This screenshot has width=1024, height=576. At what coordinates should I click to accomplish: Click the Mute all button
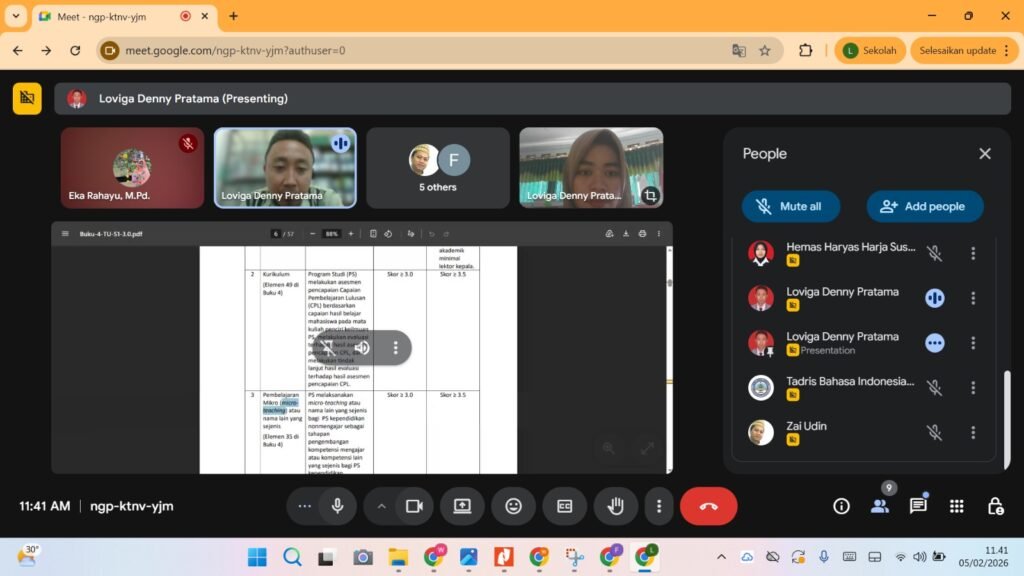point(790,206)
